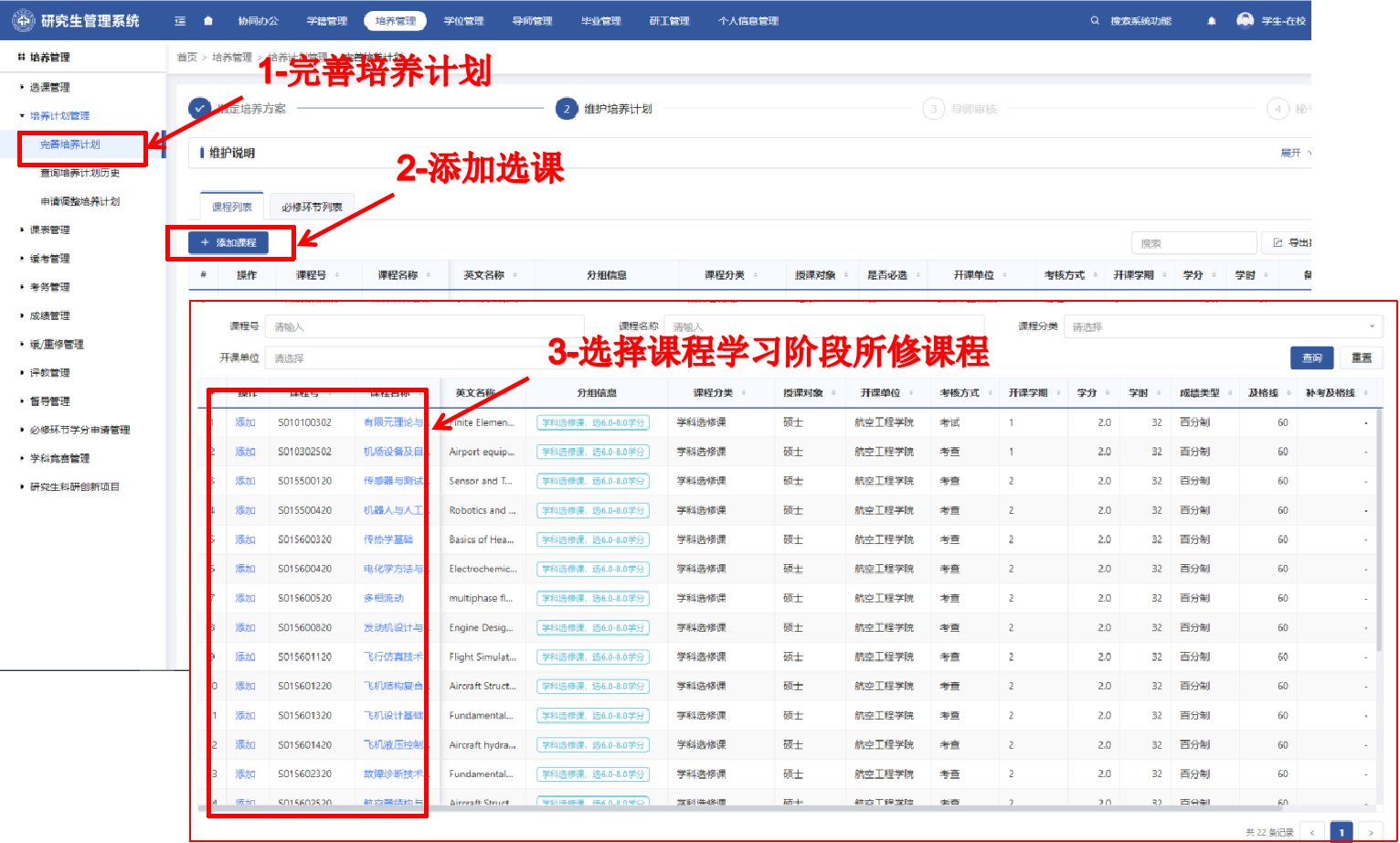Open the 学位管理 top menu

(463, 21)
